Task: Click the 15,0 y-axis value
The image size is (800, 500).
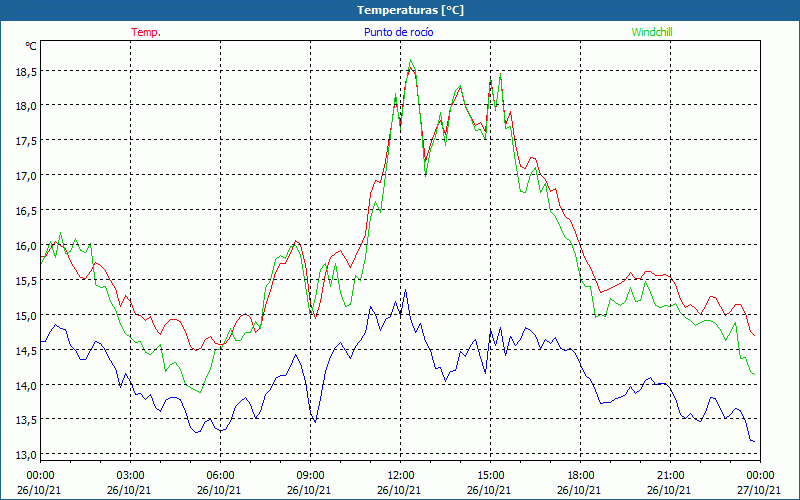Action: tap(27, 316)
